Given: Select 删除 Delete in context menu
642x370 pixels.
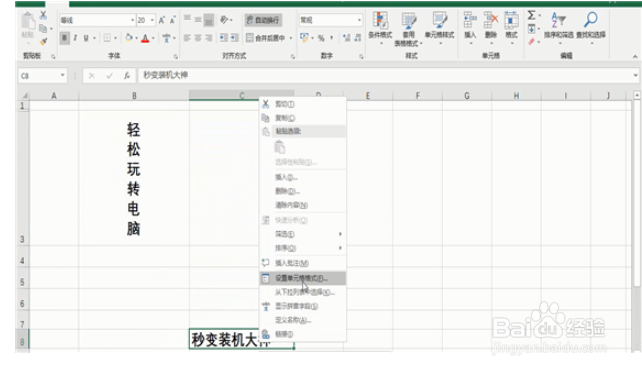Looking at the screenshot, I should [303, 191].
